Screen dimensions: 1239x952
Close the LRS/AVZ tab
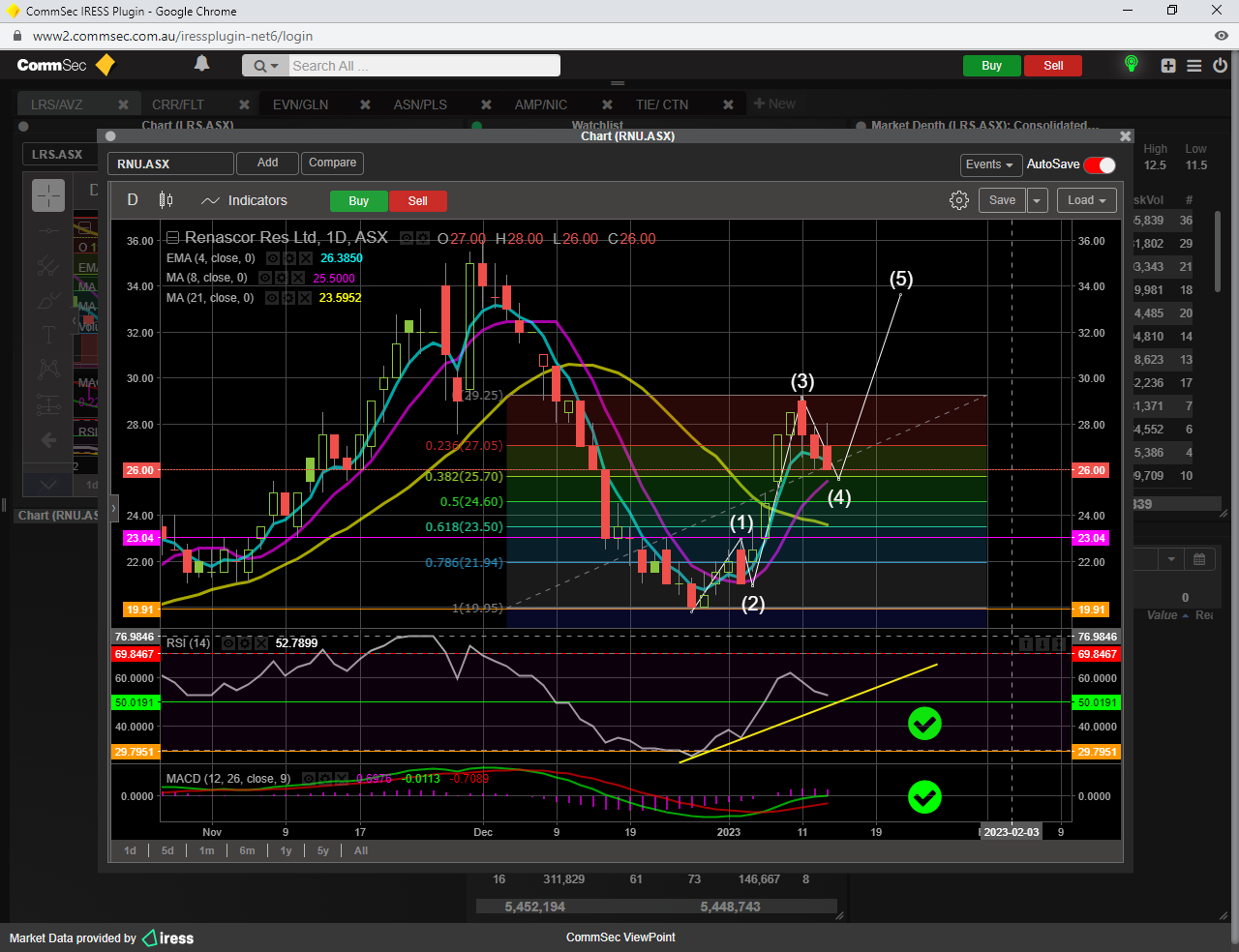(123, 104)
